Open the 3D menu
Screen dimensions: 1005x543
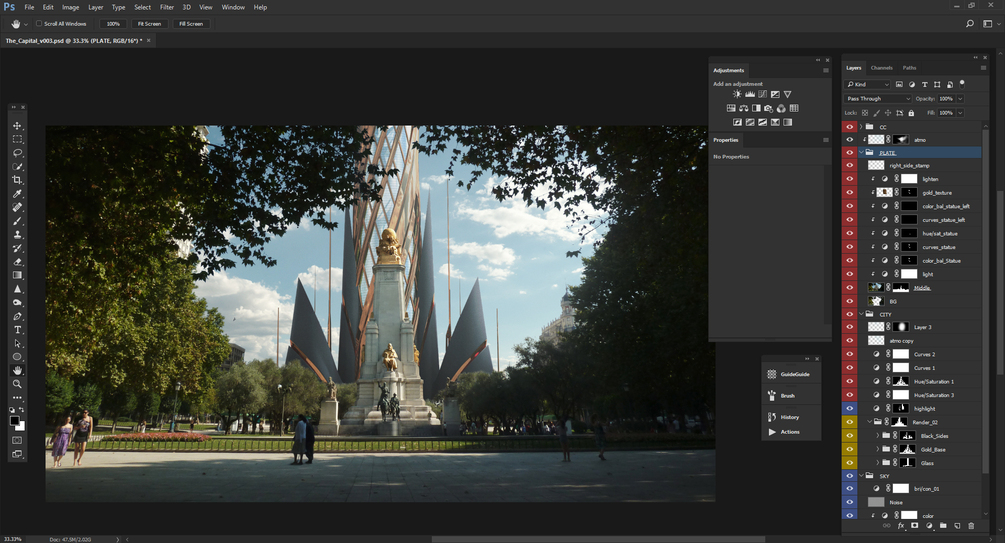(187, 7)
